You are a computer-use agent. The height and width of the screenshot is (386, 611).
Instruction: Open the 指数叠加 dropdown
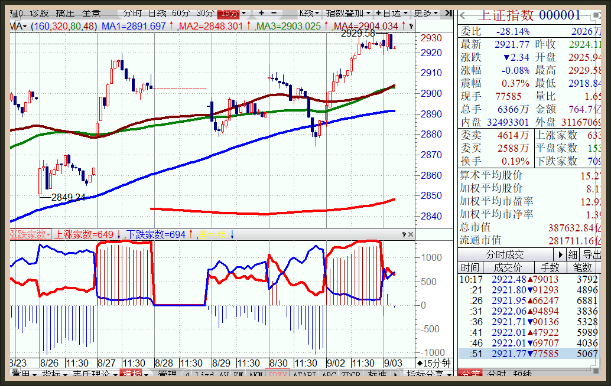pos(348,13)
